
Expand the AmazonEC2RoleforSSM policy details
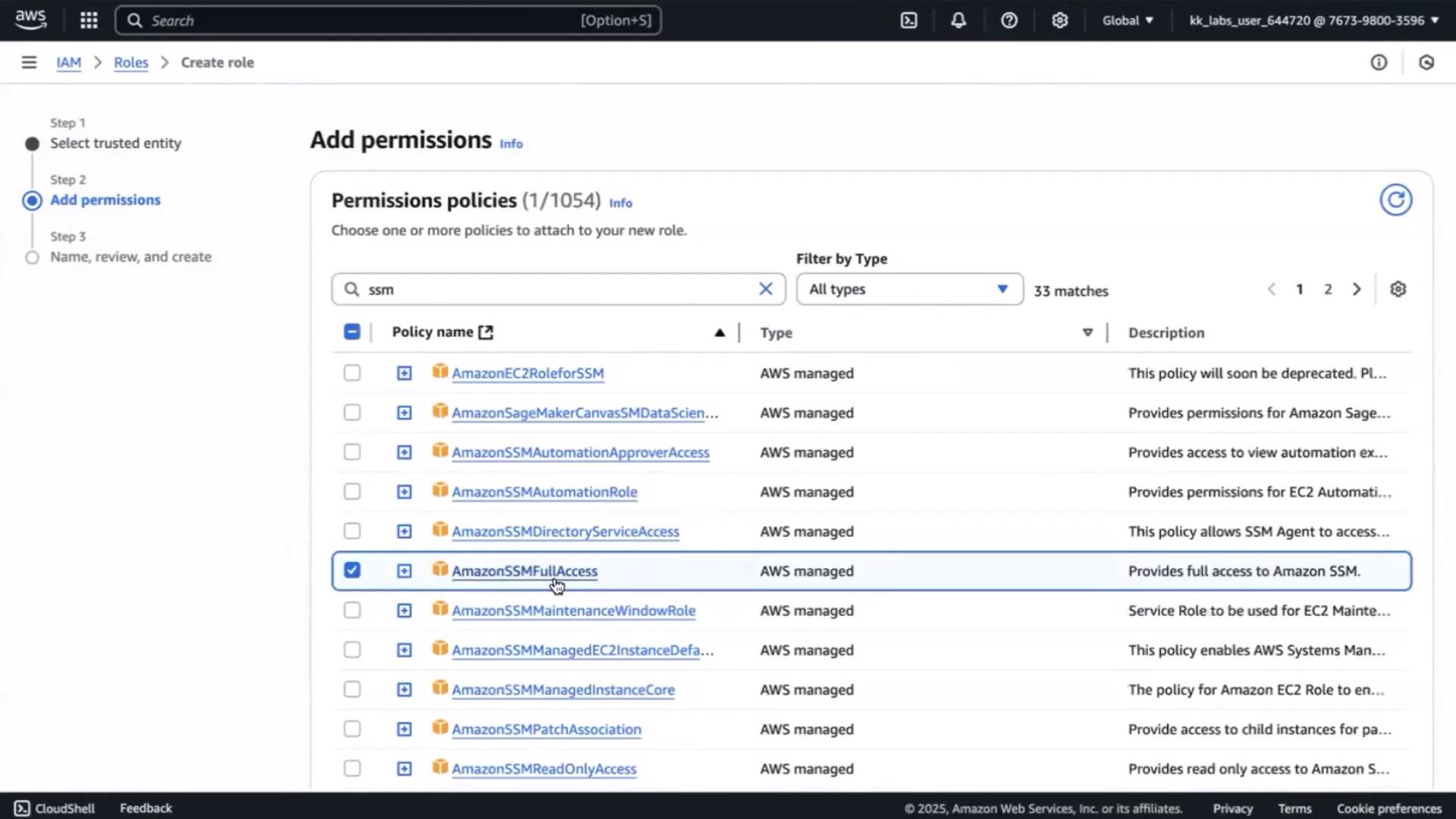[x=404, y=373]
